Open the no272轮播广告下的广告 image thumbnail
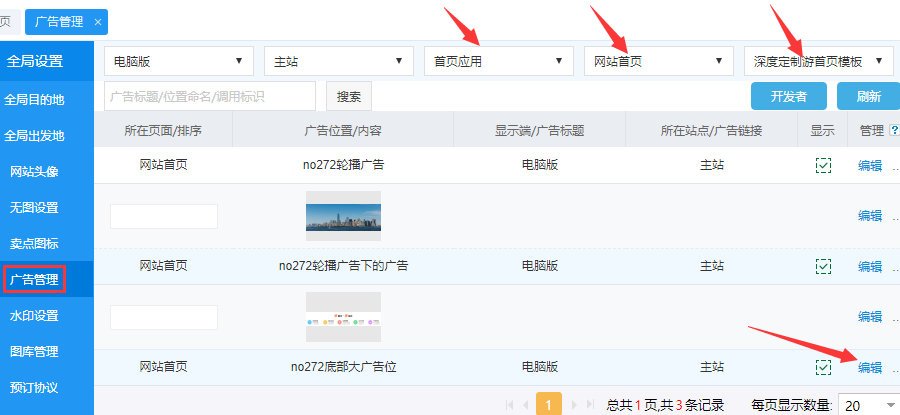 tap(343, 316)
